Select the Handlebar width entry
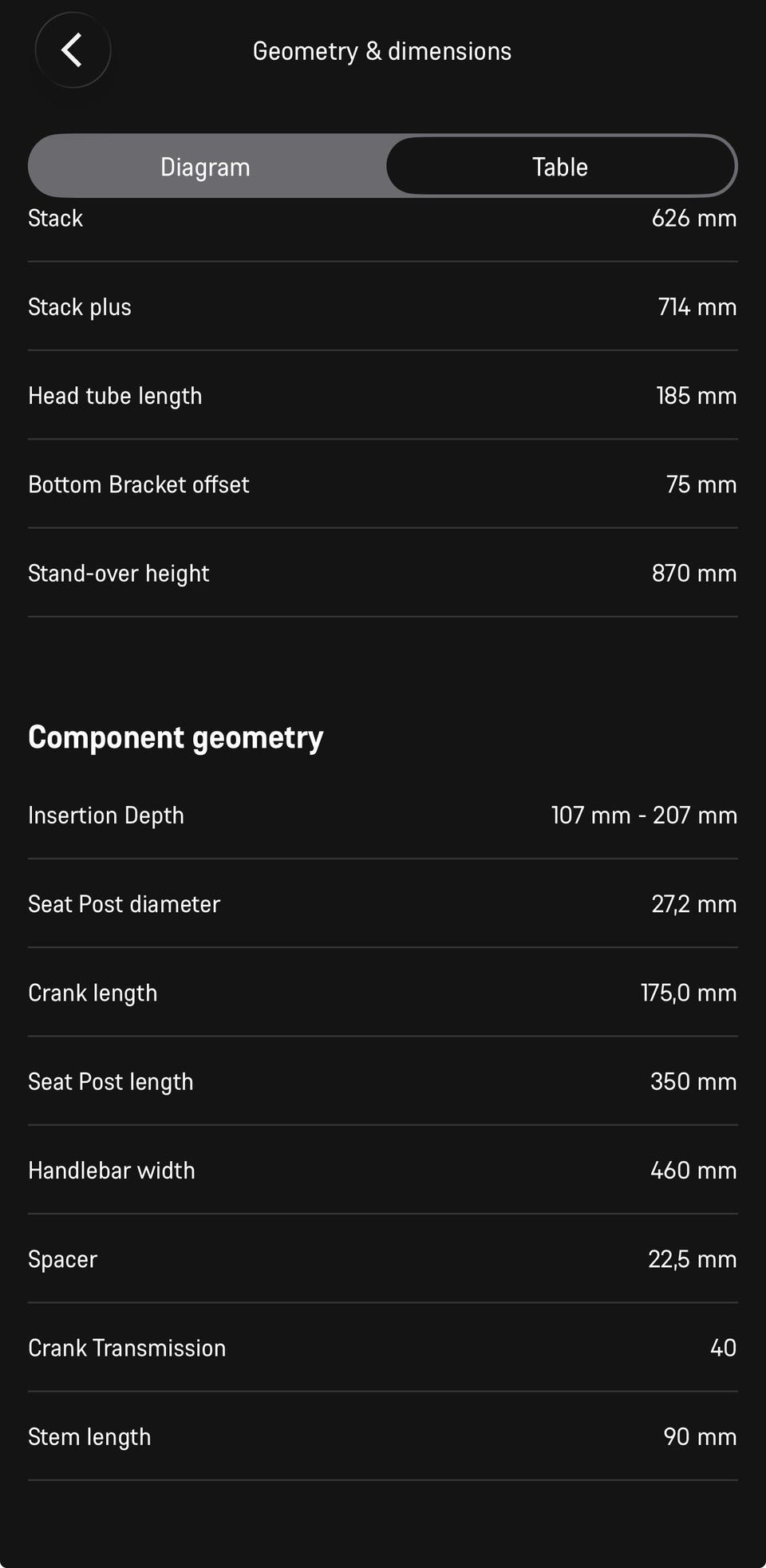The height and width of the screenshot is (1568, 766). pyautogui.click(x=383, y=1169)
